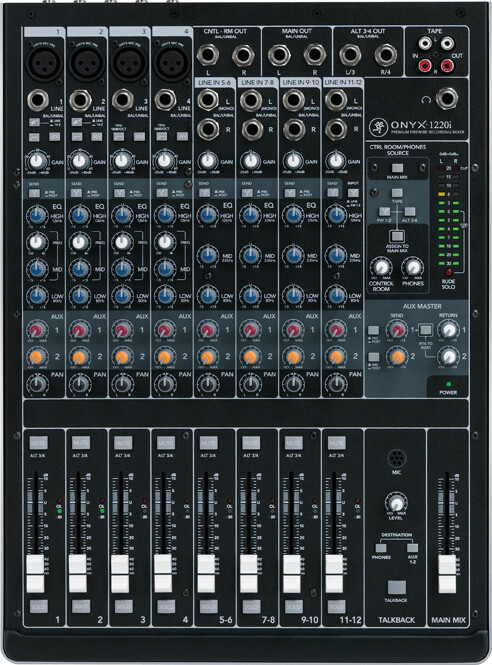Click the talkback LEVEL knob
This screenshot has width=492, height=665.
click(396, 504)
